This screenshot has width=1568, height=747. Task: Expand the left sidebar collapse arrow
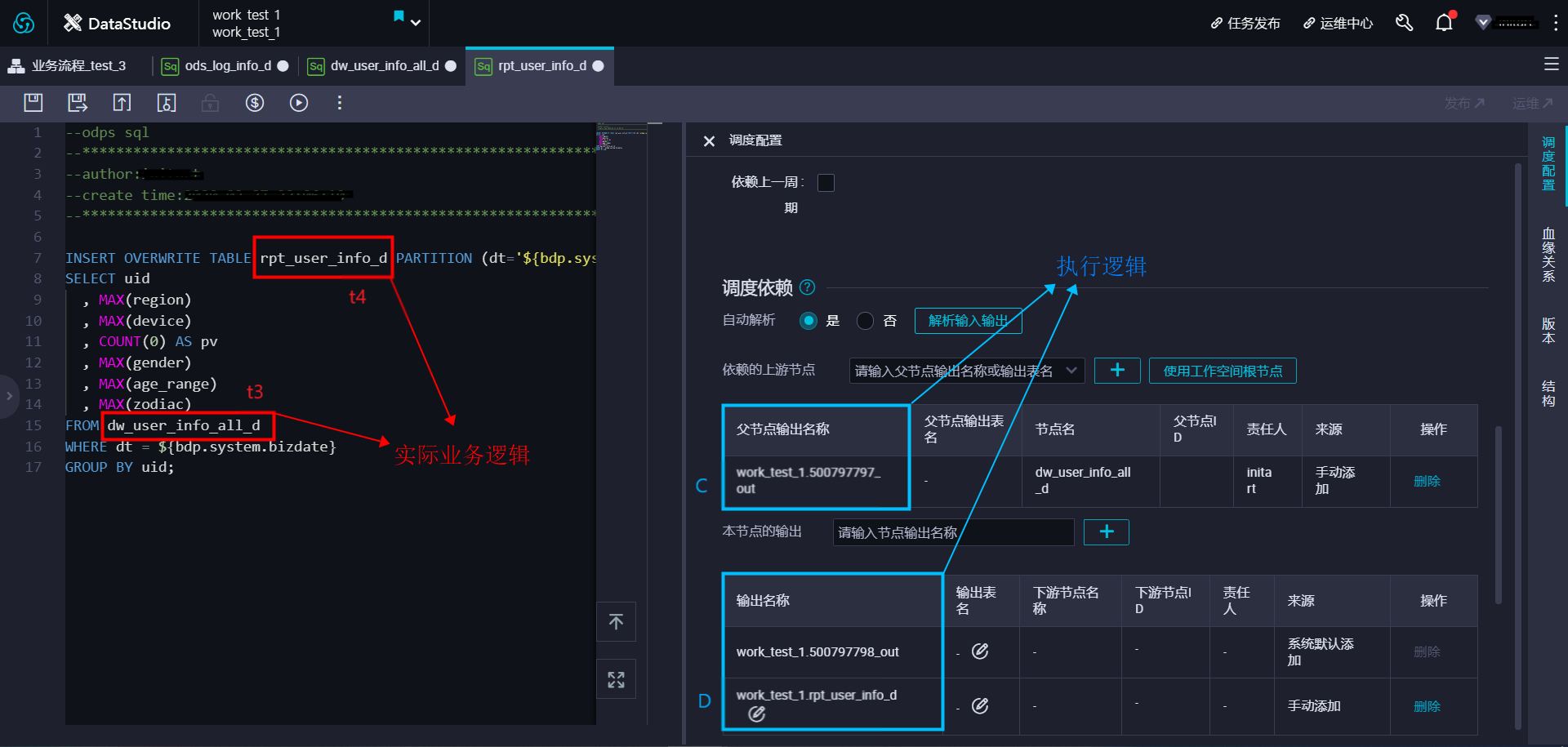9,396
